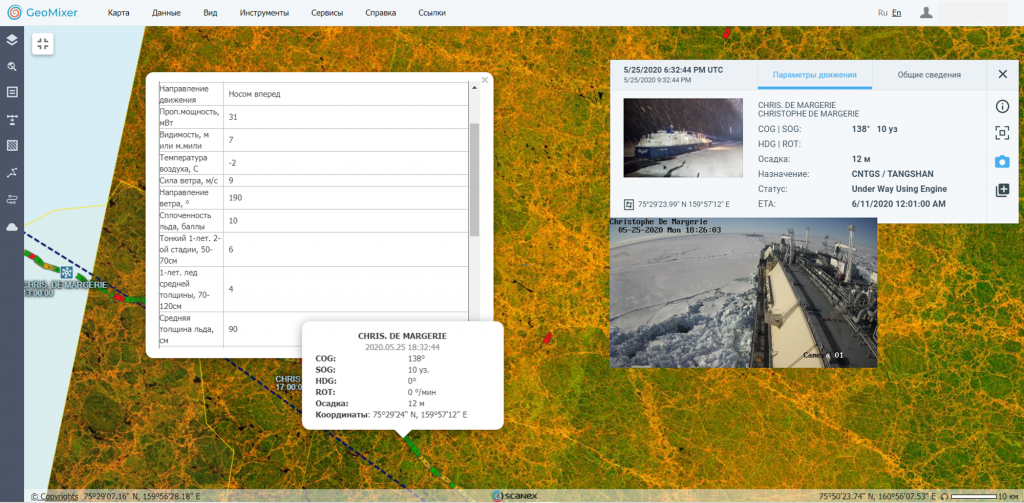Viewport: 1024px width, 503px height.
Task: Open the map search tool in sidebar
Action: point(12,66)
